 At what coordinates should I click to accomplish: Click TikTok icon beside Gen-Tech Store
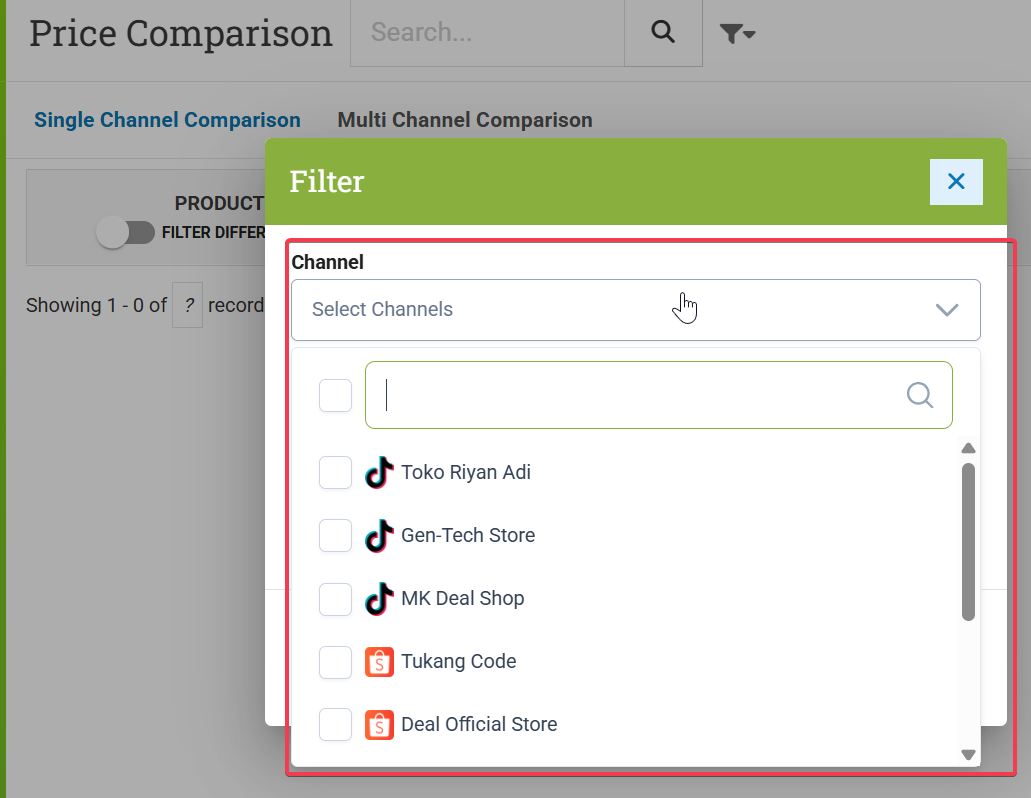[378, 535]
